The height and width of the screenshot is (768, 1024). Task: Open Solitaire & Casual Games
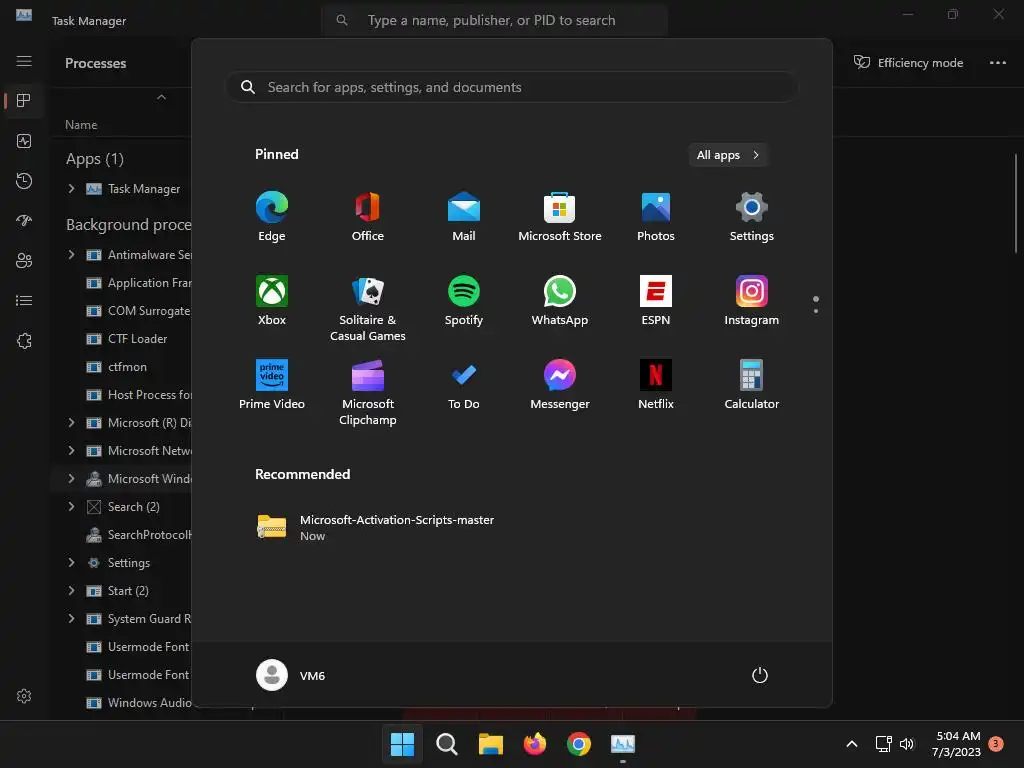(x=368, y=309)
